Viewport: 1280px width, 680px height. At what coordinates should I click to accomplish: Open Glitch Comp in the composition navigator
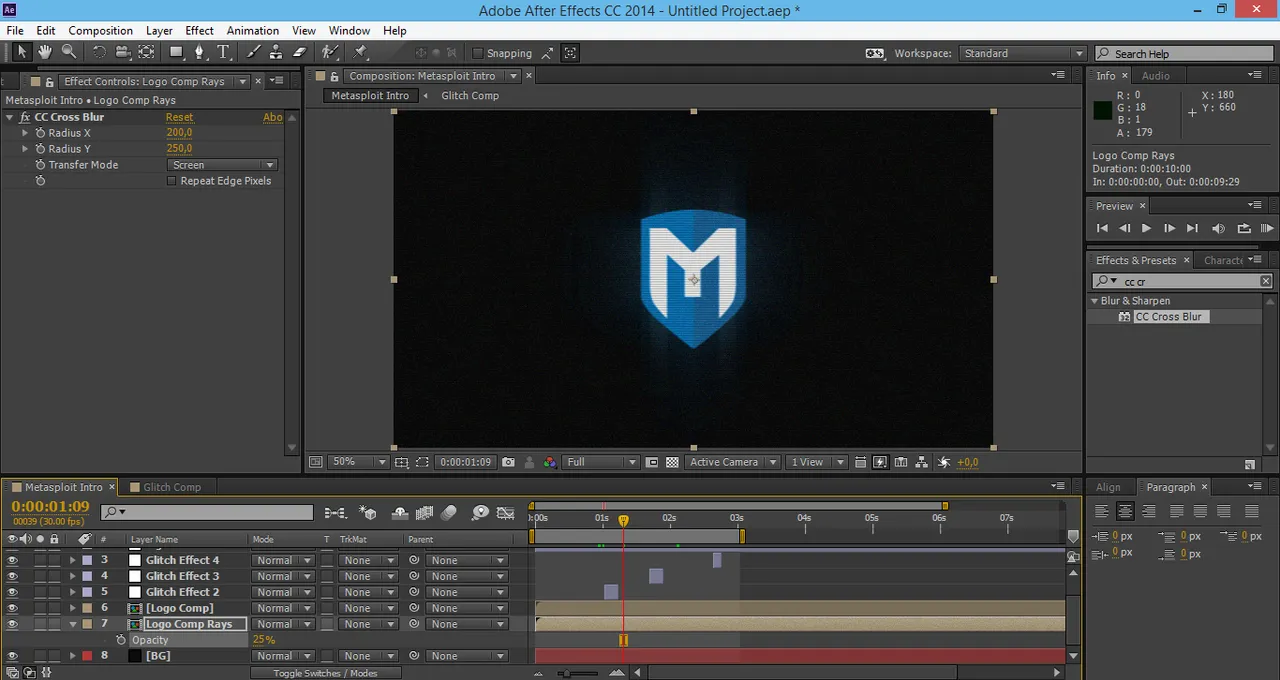[x=470, y=96]
